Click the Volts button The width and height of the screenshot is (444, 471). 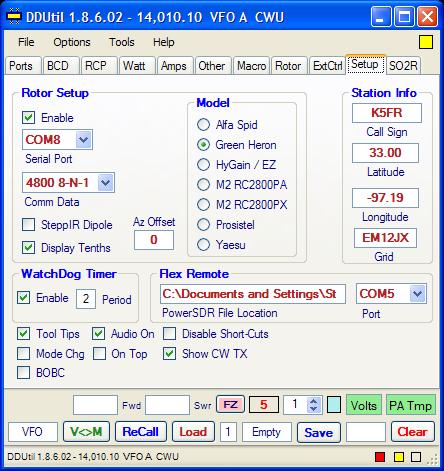364,405
